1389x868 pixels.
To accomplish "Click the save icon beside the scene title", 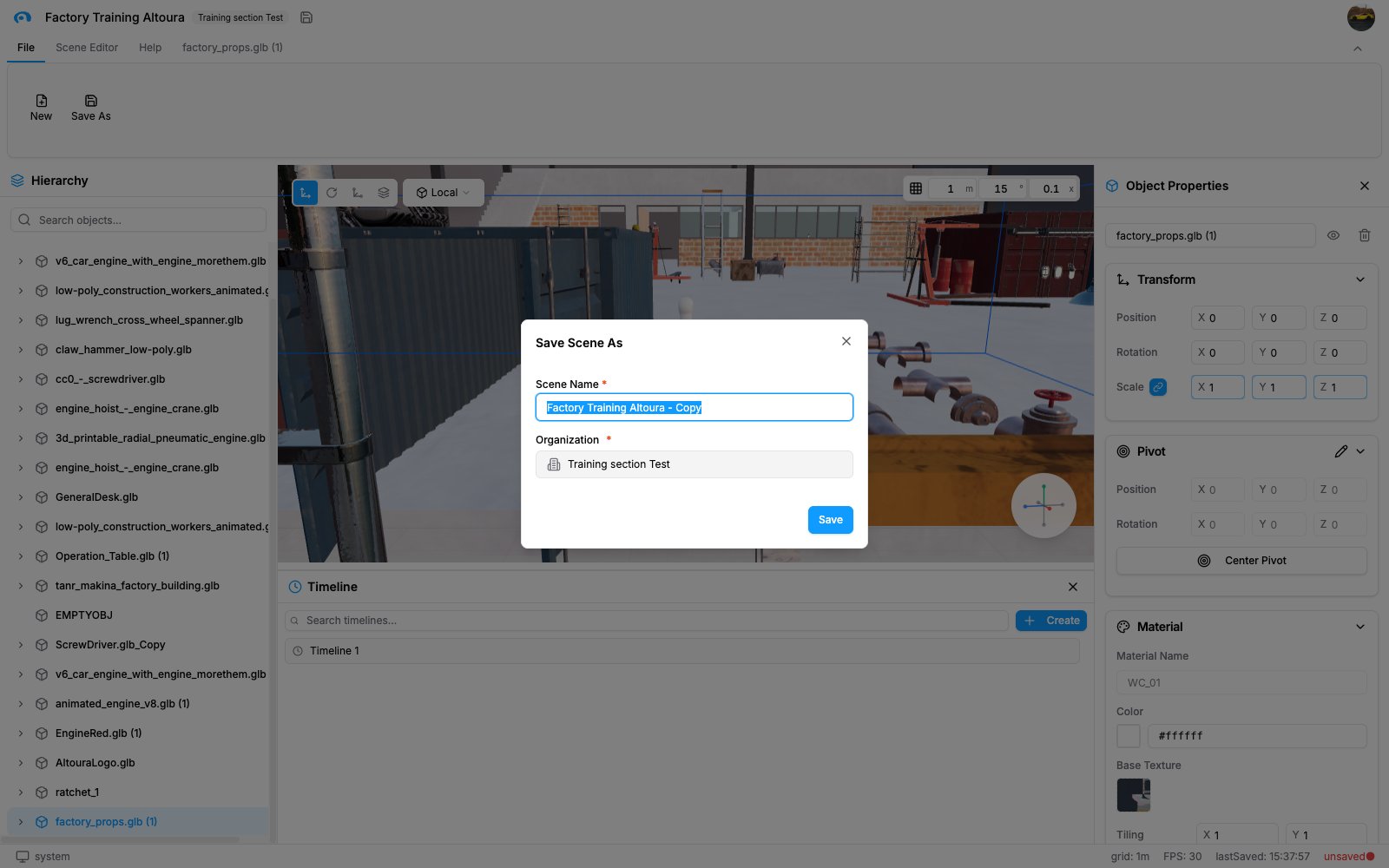I will (306, 17).
